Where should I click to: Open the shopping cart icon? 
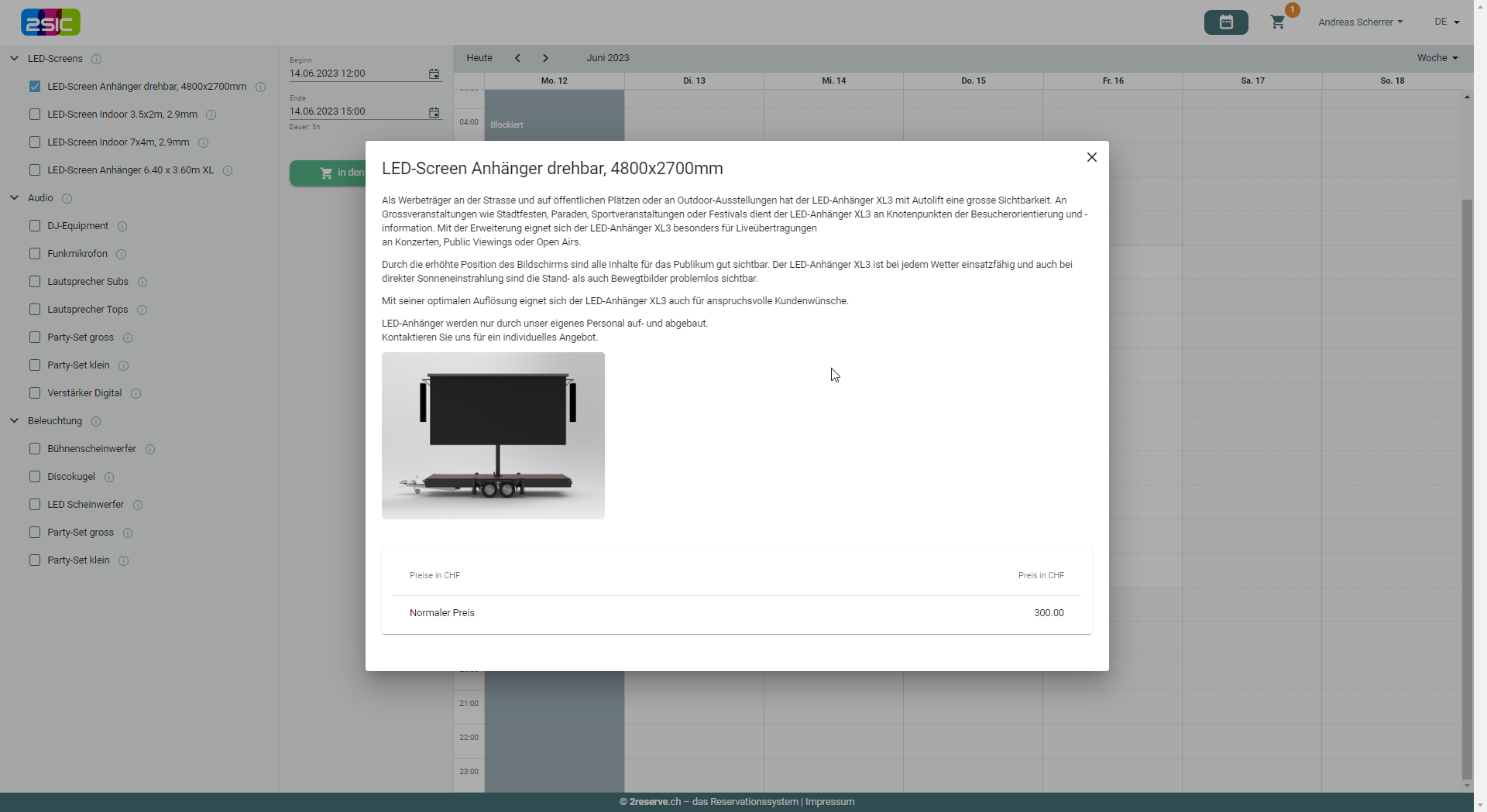click(x=1278, y=22)
